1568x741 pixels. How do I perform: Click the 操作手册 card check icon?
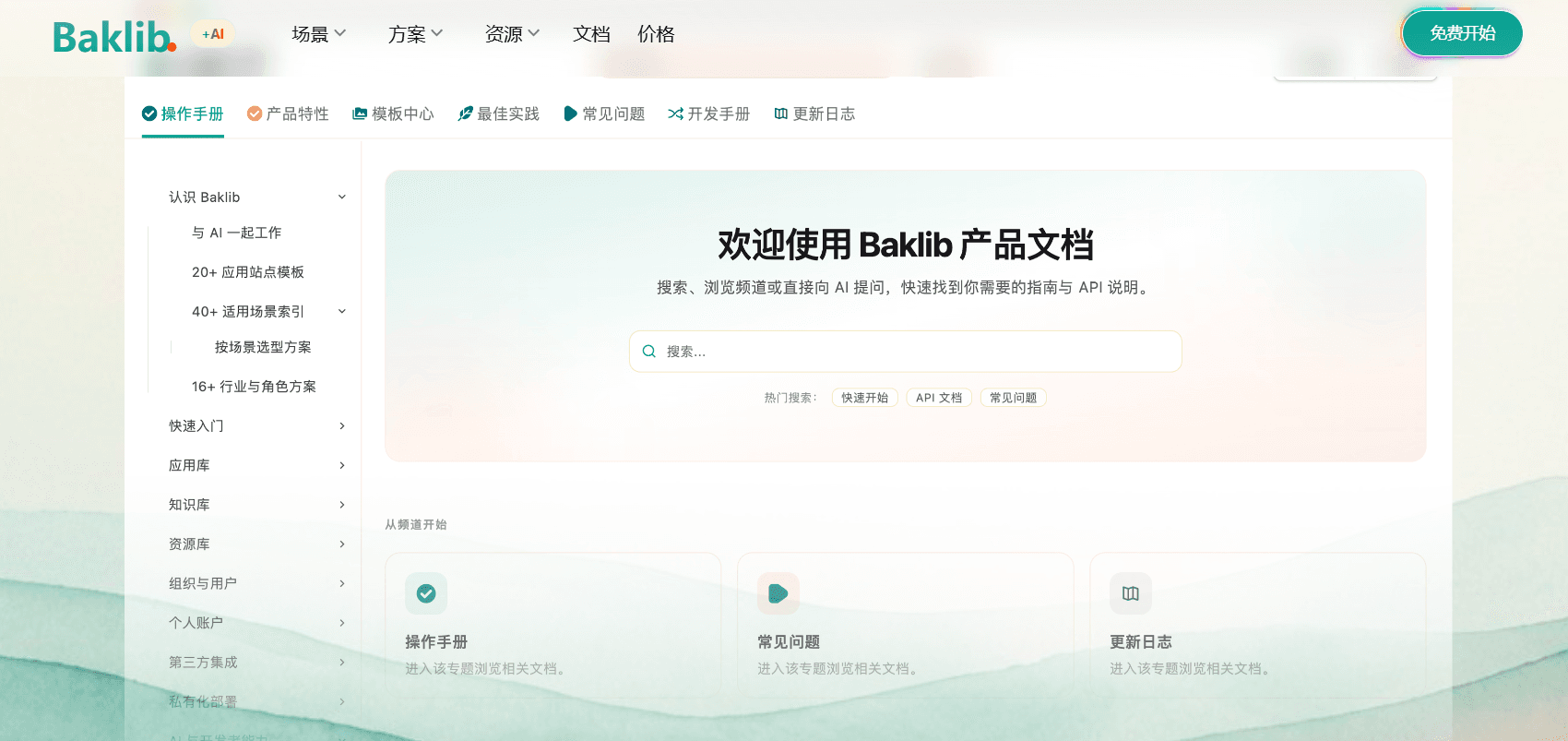426,593
